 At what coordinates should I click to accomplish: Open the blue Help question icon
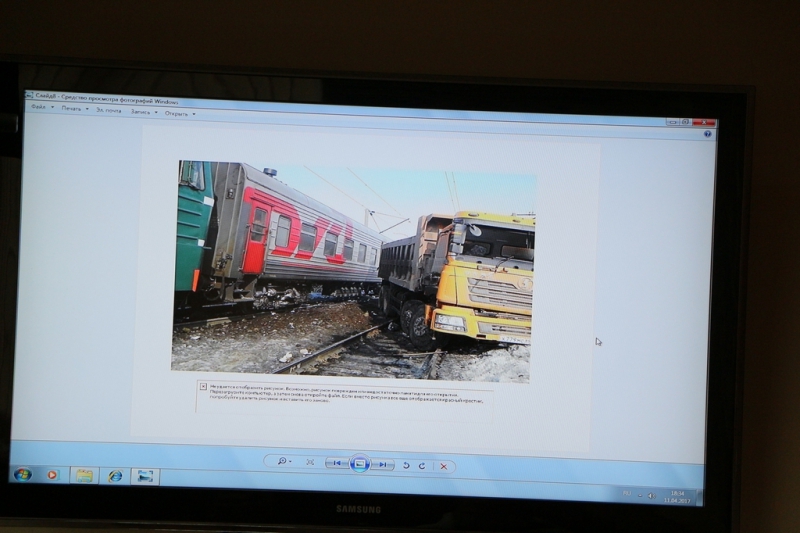[708, 132]
